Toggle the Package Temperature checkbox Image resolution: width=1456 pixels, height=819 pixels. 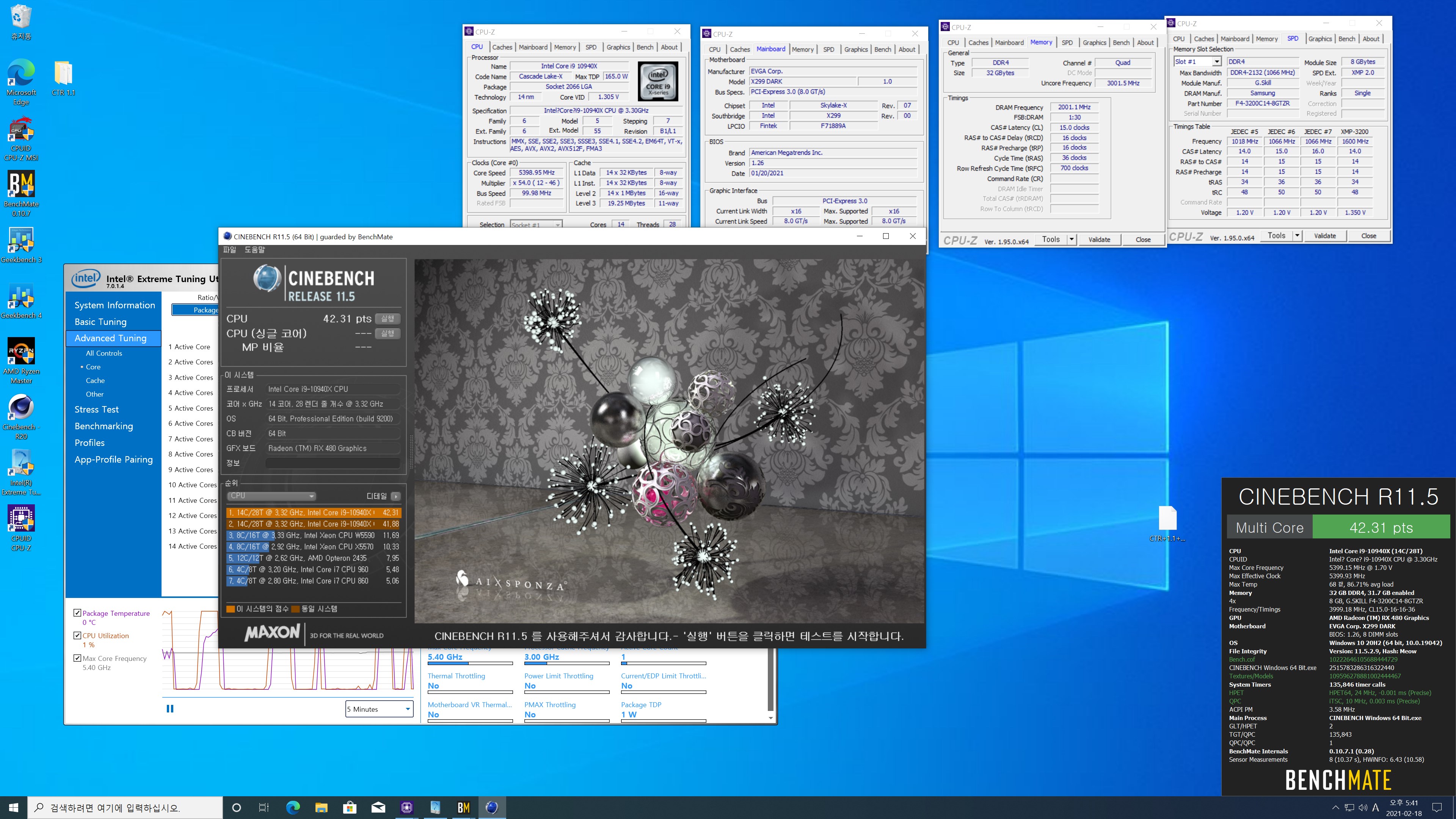(77, 613)
